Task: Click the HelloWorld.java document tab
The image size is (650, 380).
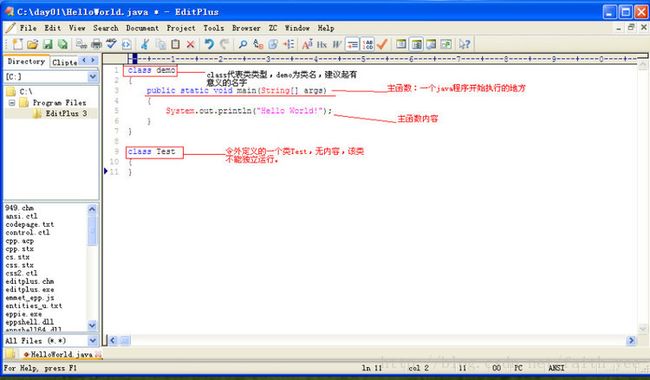Action: [62, 354]
